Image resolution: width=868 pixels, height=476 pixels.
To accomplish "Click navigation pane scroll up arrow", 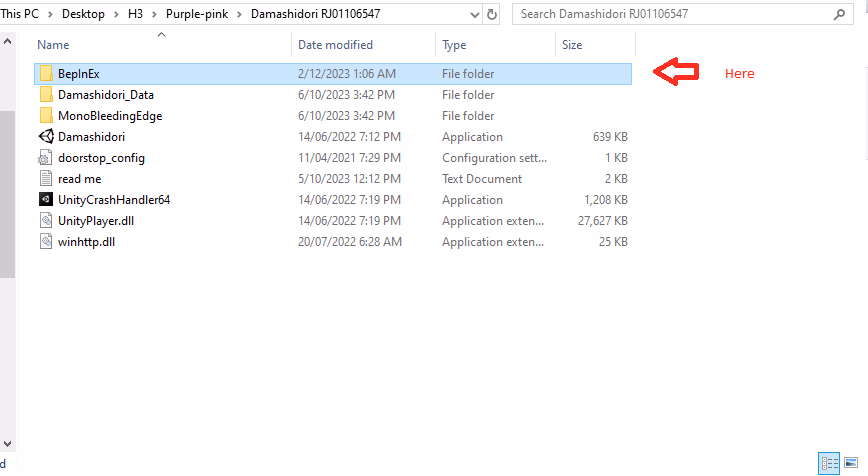I will coord(7,41).
